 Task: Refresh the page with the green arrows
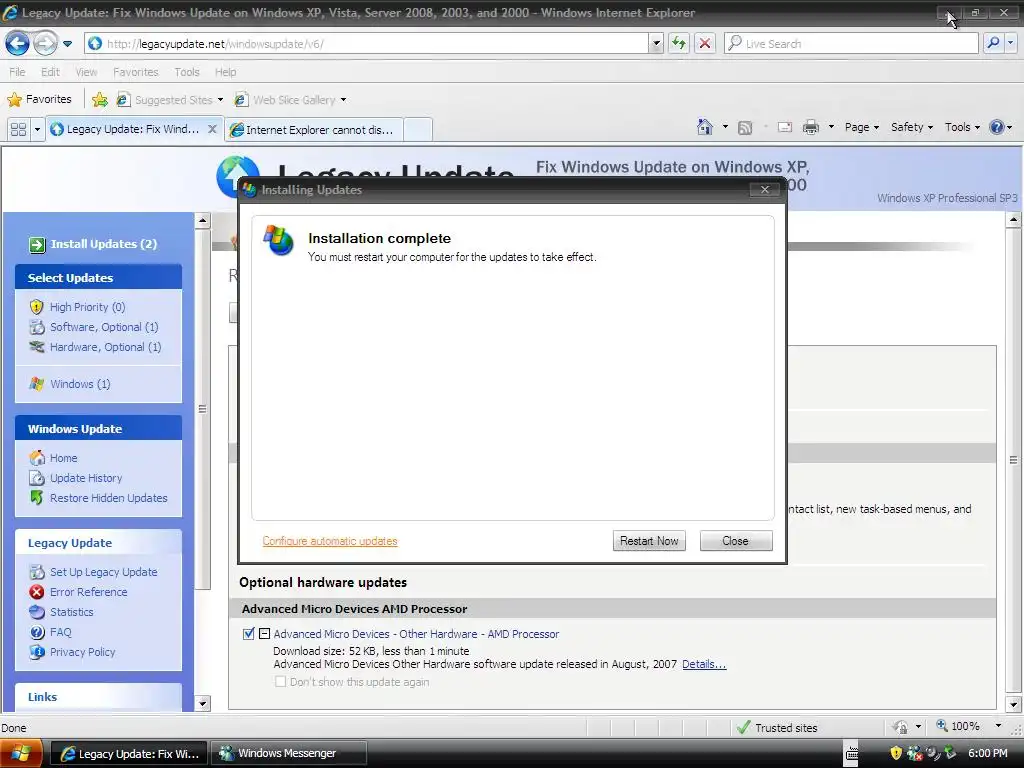coord(679,44)
